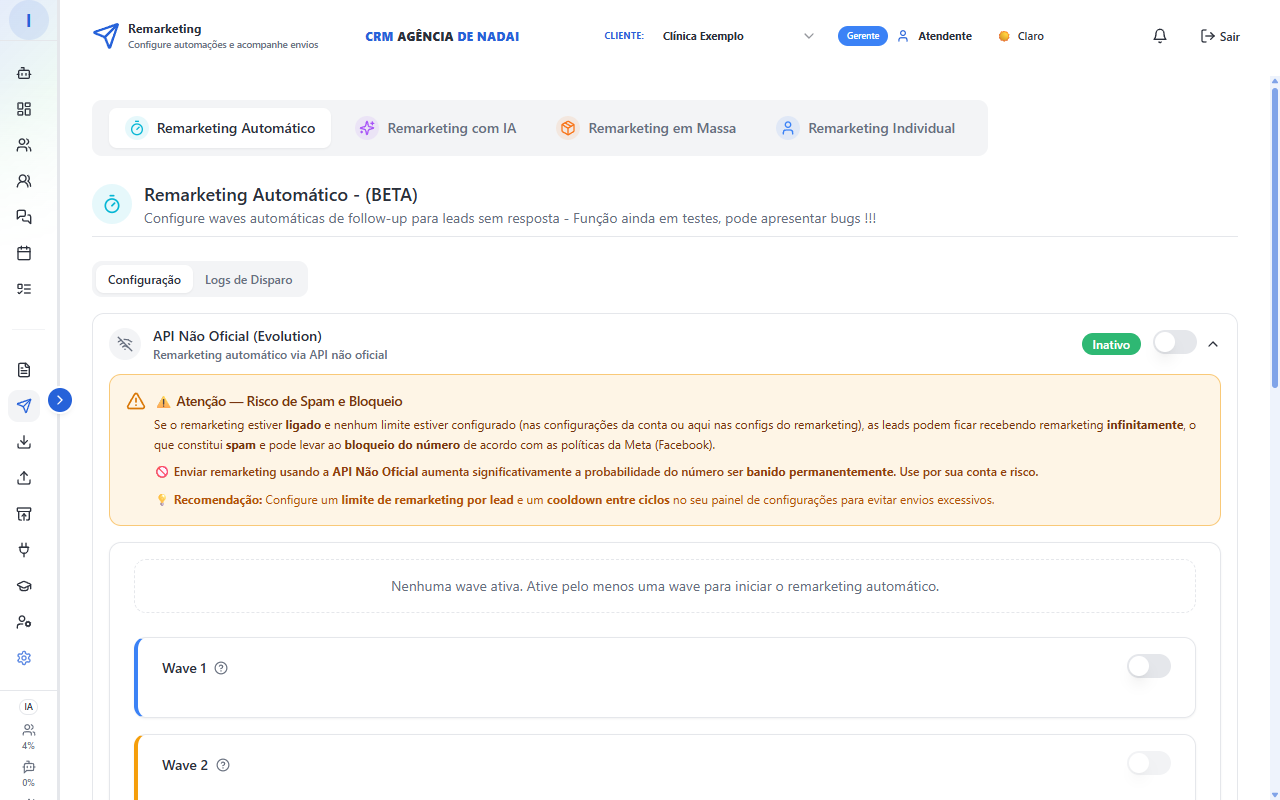Screen dimensions: 1280x800
Task: Enable the Wave 1 switch
Action: coord(1149,666)
